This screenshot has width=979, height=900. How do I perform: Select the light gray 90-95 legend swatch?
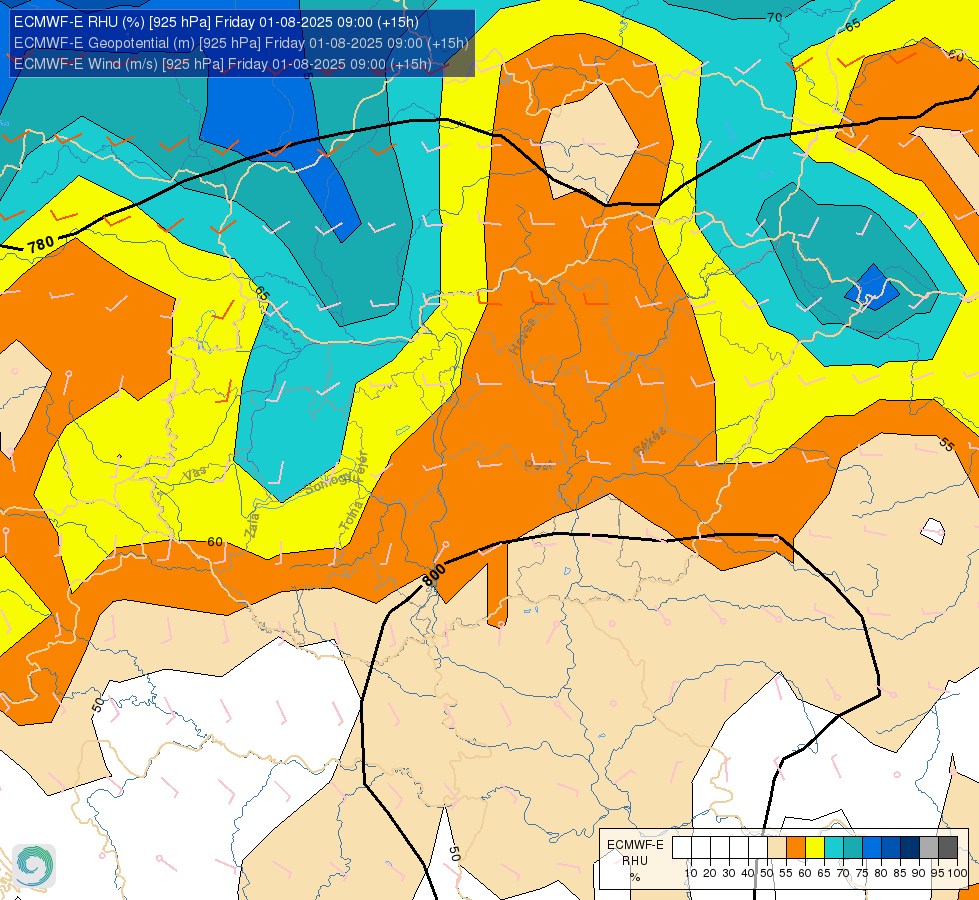929,848
